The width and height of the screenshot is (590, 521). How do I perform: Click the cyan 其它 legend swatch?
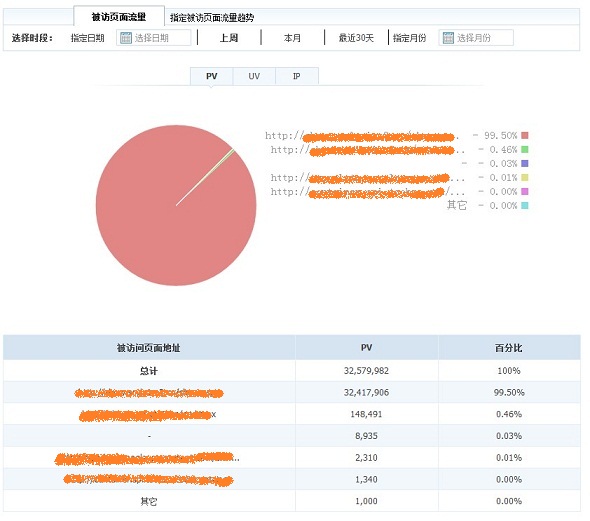point(525,206)
